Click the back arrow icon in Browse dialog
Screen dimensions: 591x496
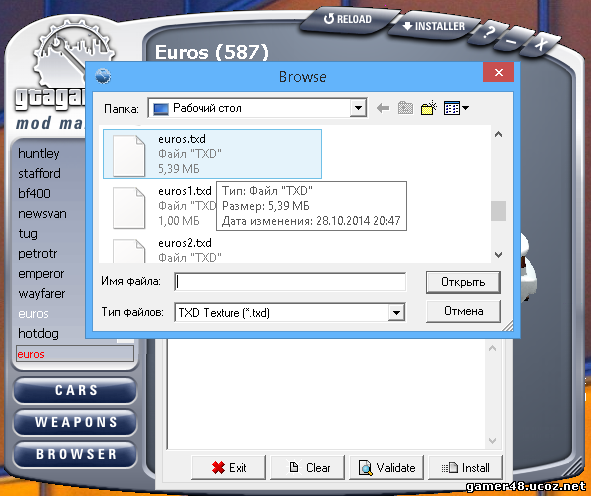click(383, 109)
